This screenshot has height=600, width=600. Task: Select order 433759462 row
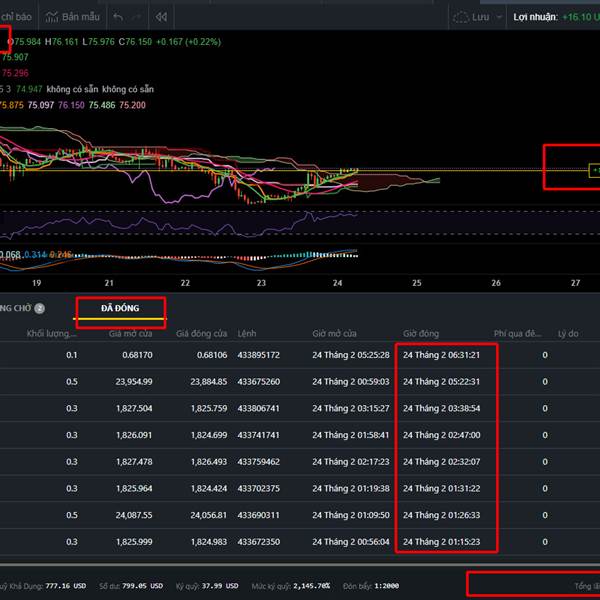pos(300,462)
